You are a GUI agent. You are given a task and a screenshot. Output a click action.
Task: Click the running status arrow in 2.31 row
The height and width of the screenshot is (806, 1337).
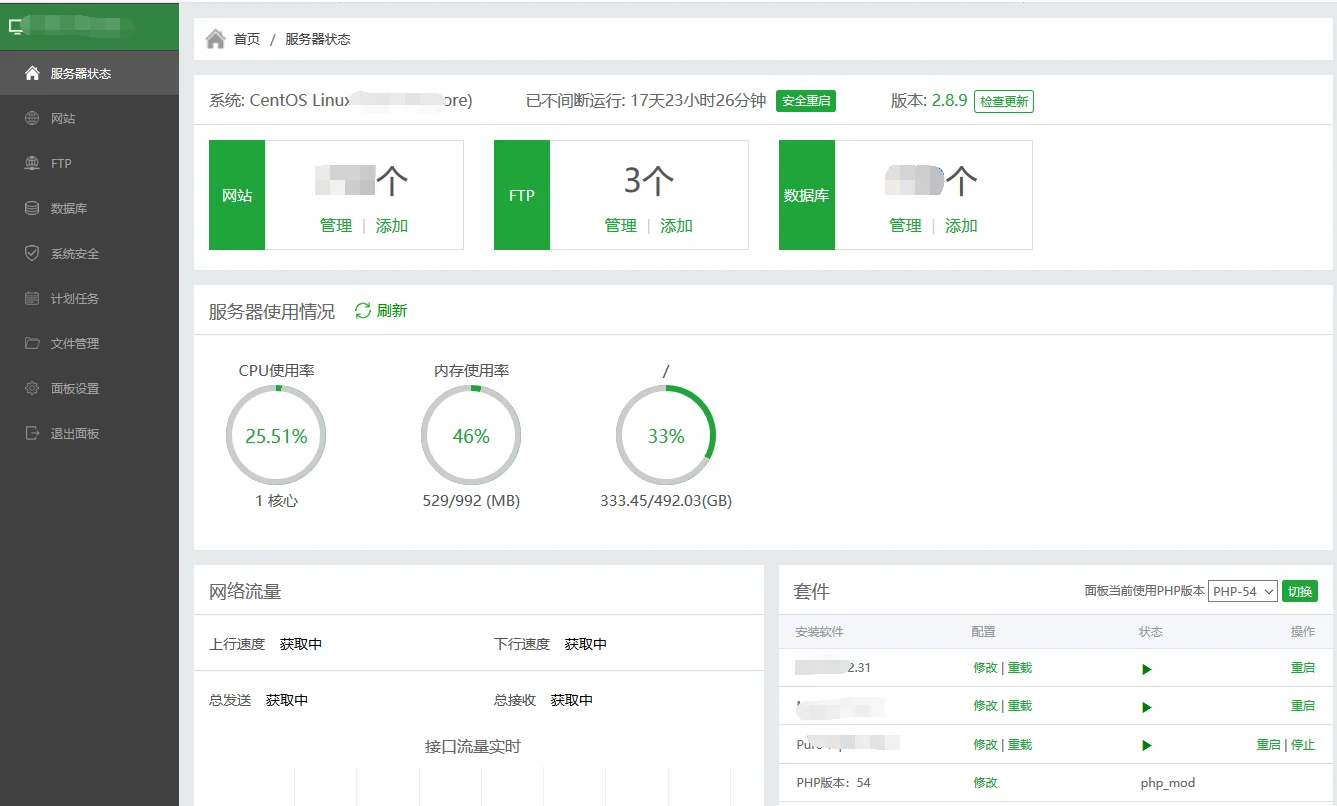1147,669
